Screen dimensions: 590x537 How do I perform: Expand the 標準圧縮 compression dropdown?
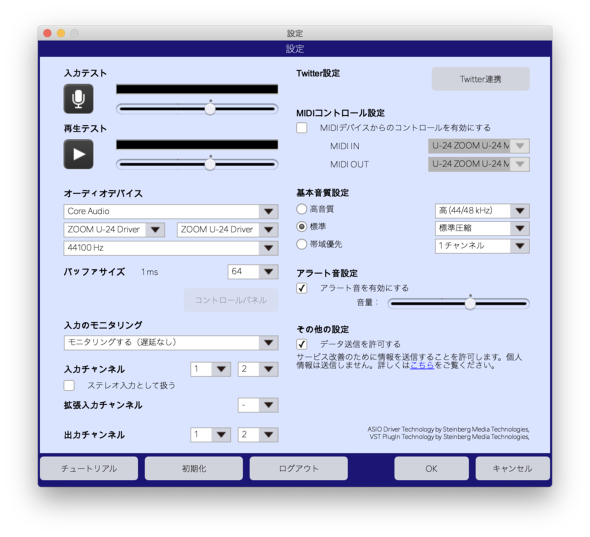(482, 228)
